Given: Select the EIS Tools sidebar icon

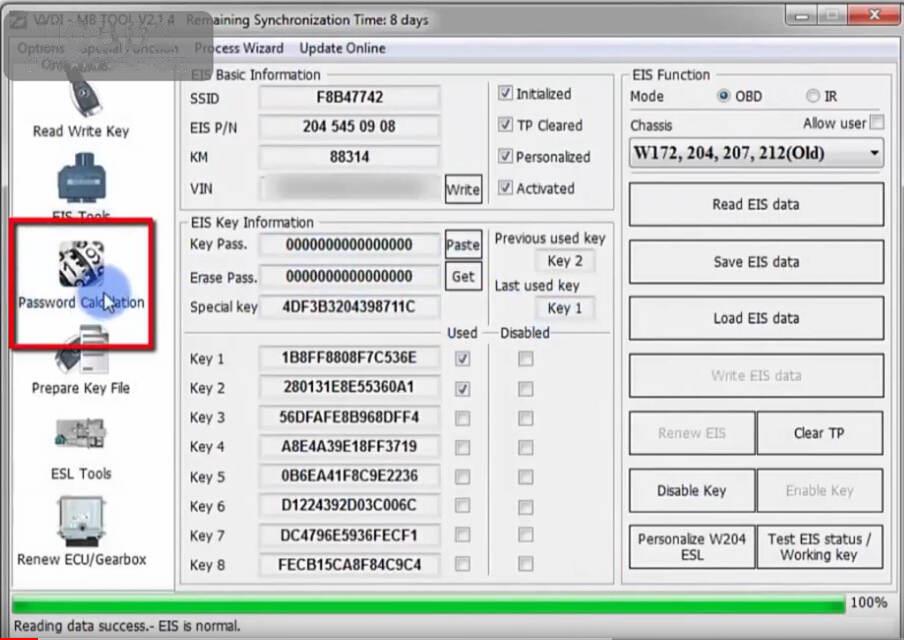Looking at the screenshot, I should click(x=82, y=178).
